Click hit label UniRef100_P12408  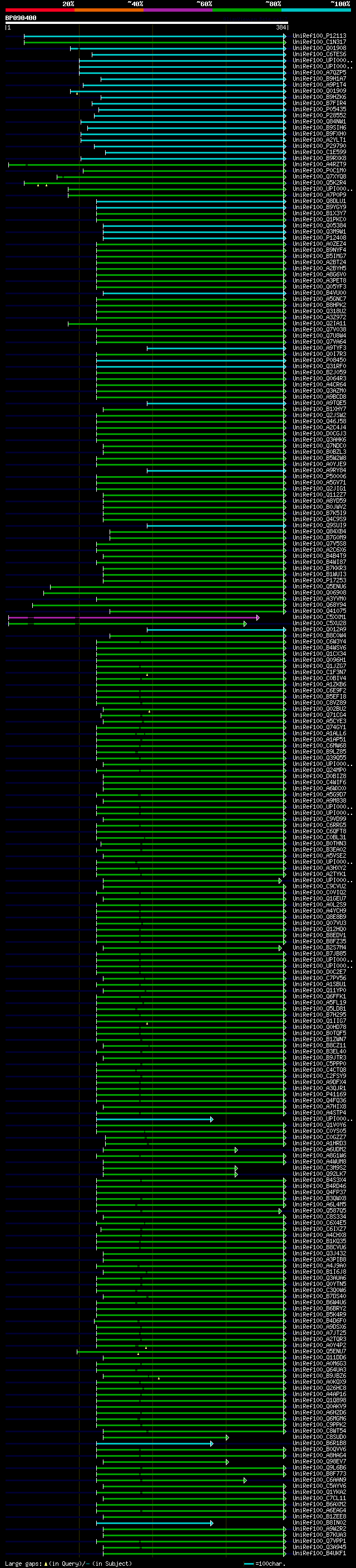coord(319,238)
